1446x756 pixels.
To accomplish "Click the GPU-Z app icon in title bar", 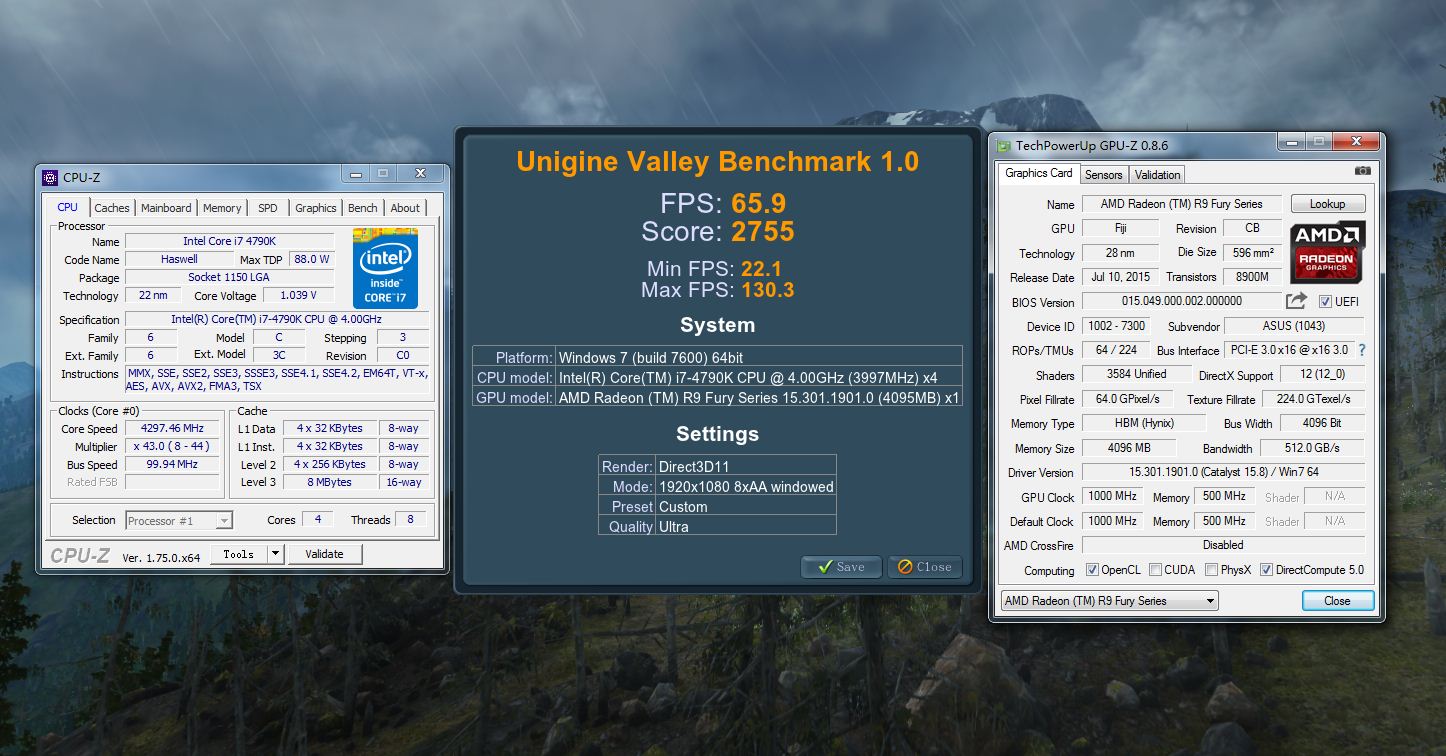I will [x=1003, y=146].
